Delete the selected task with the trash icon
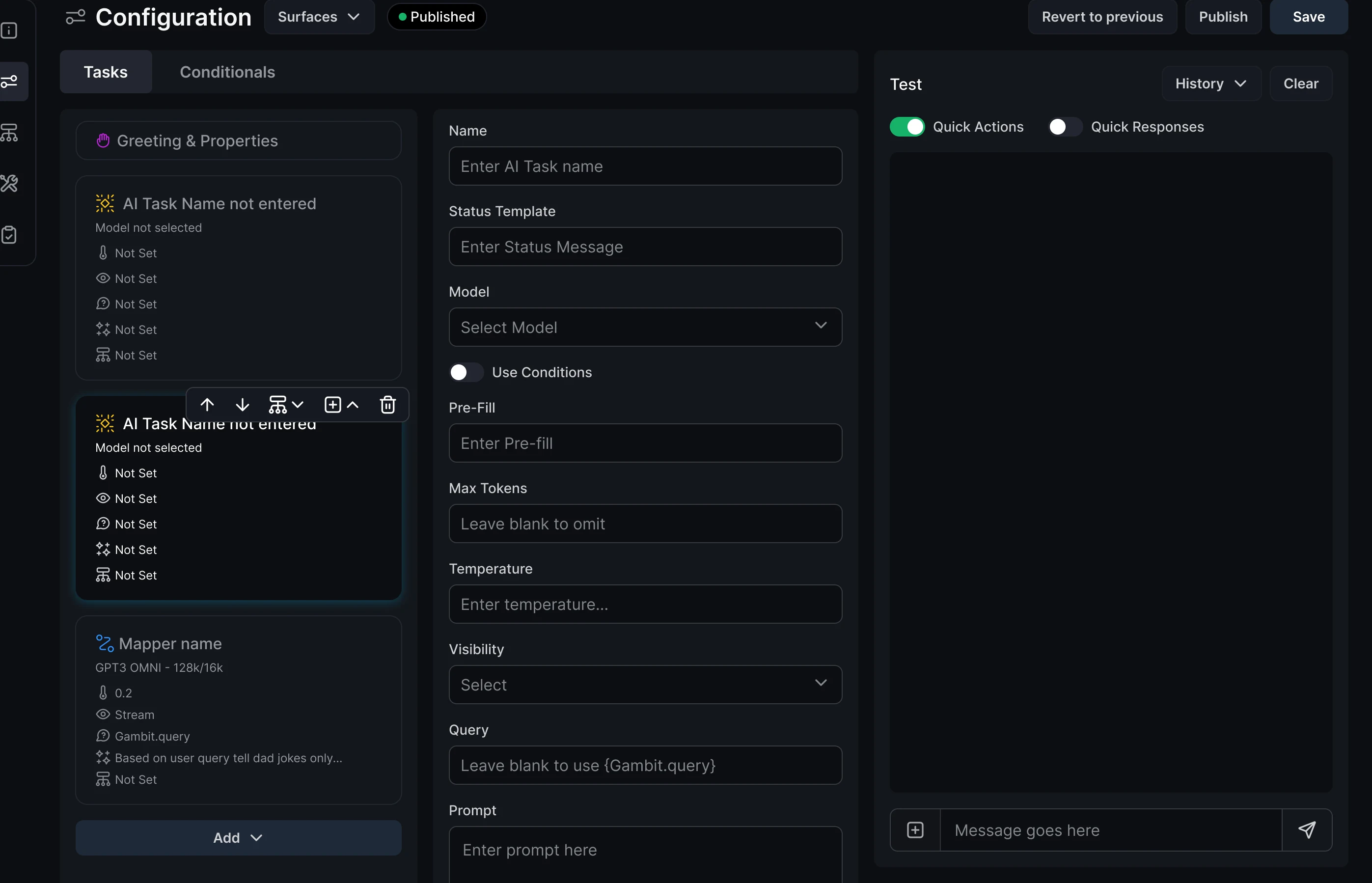Image resolution: width=1372 pixels, height=883 pixels. (x=388, y=405)
